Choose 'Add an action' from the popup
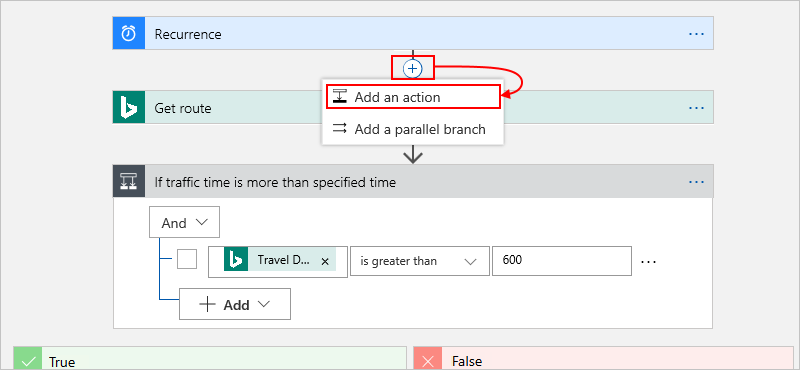The height and width of the screenshot is (370, 800). pyautogui.click(x=413, y=97)
